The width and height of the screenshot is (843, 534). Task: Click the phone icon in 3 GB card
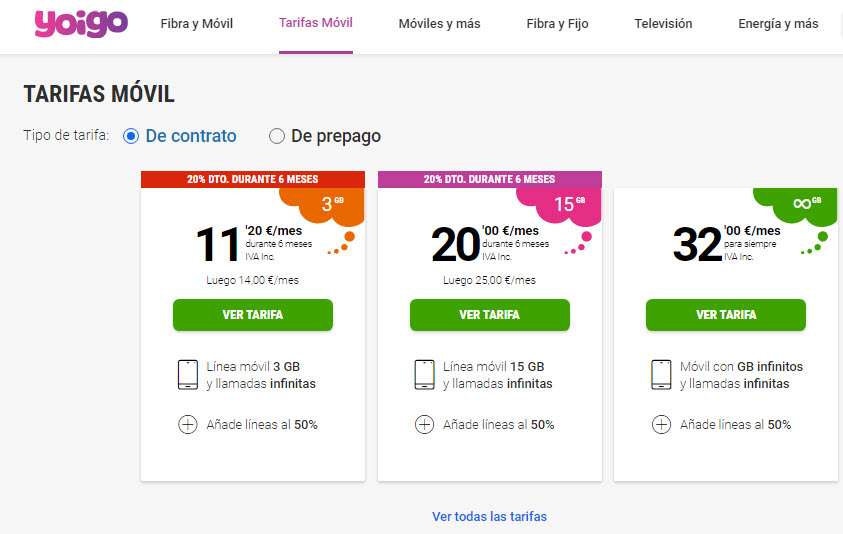(x=188, y=375)
